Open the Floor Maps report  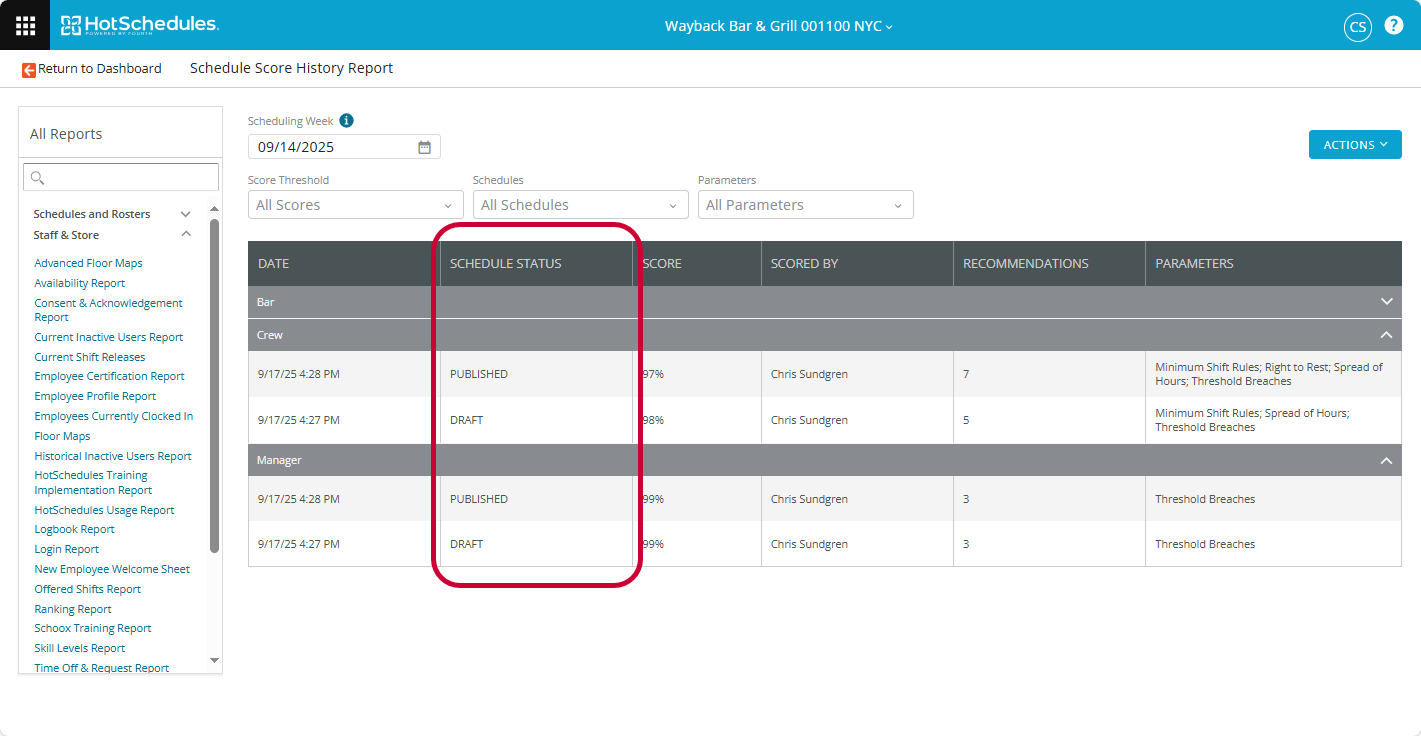tap(62, 436)
